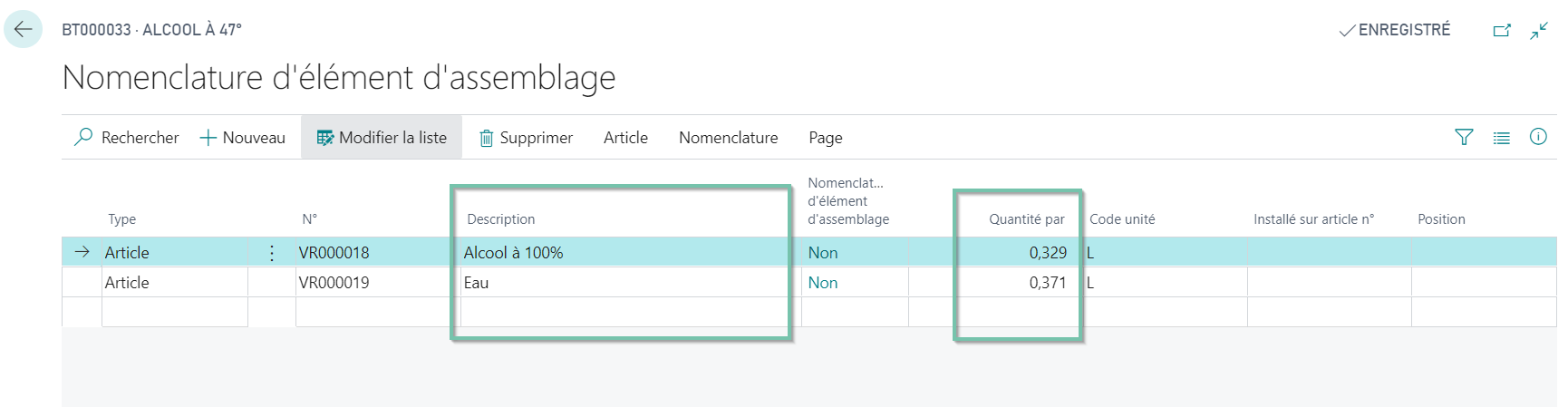Open the Page menu
This screenshot has height=407, width=1568.
825,138
